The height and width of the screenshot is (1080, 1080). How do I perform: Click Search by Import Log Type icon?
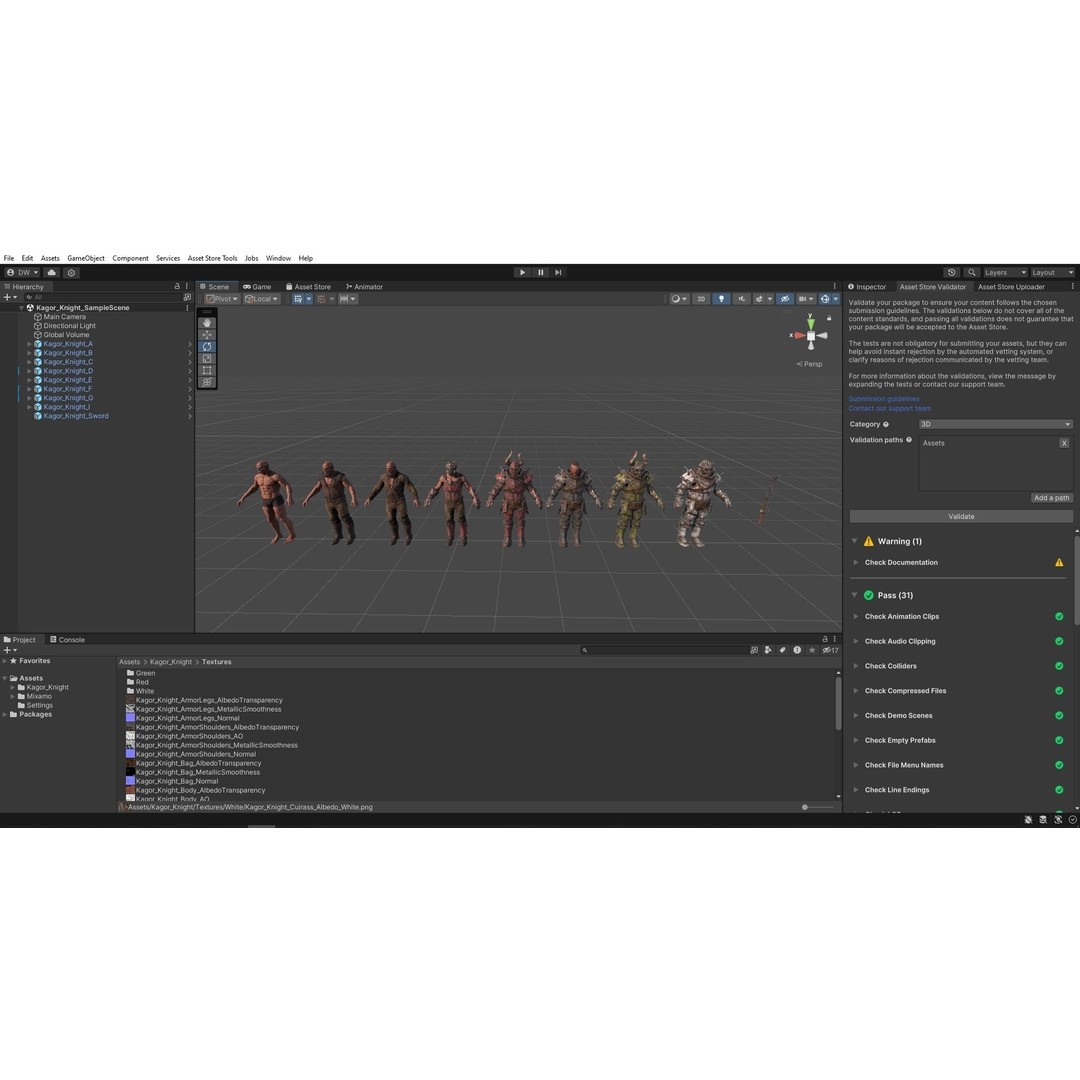(797, 650)
